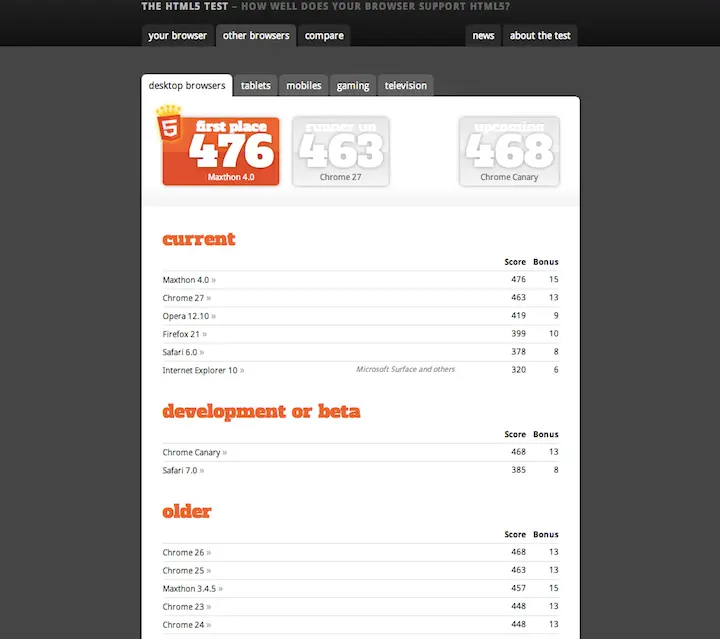Viewport: 720px width, 639px height.
Task: Switch to the 'gaming' tab
Action: click(x=353, y=85)
